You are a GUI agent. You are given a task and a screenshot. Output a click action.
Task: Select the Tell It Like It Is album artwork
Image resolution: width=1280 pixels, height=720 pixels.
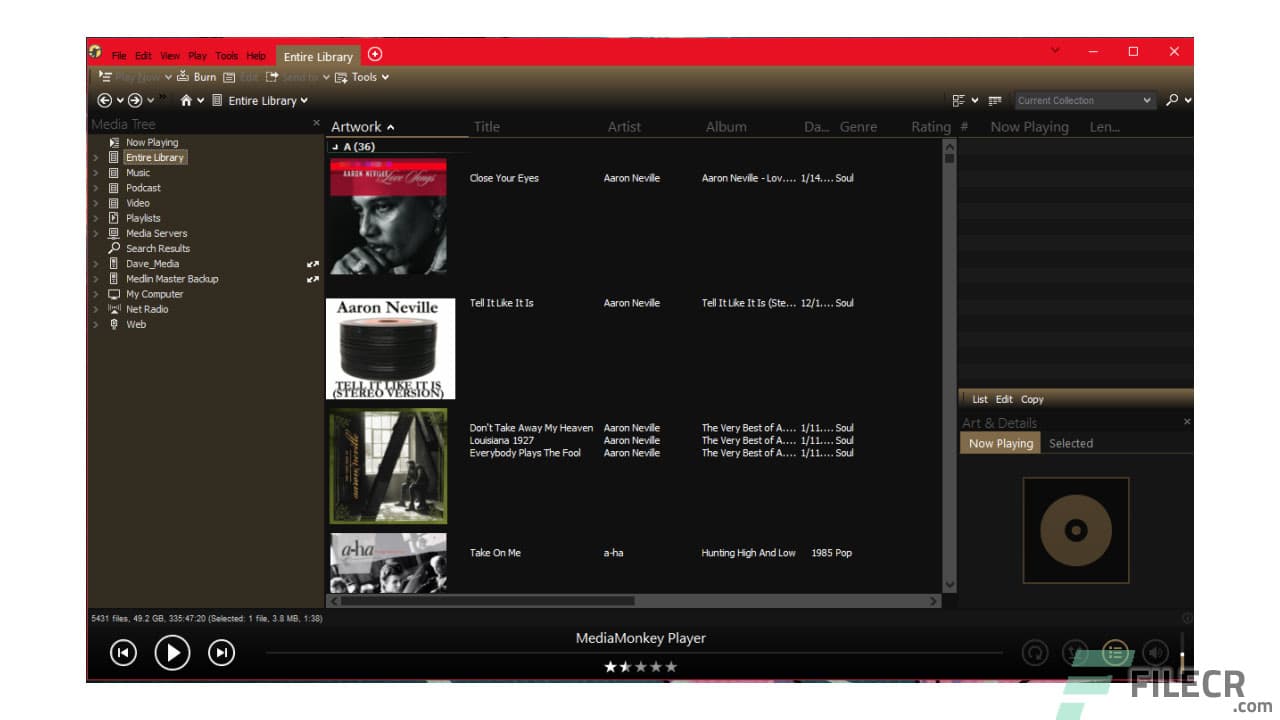390,348
